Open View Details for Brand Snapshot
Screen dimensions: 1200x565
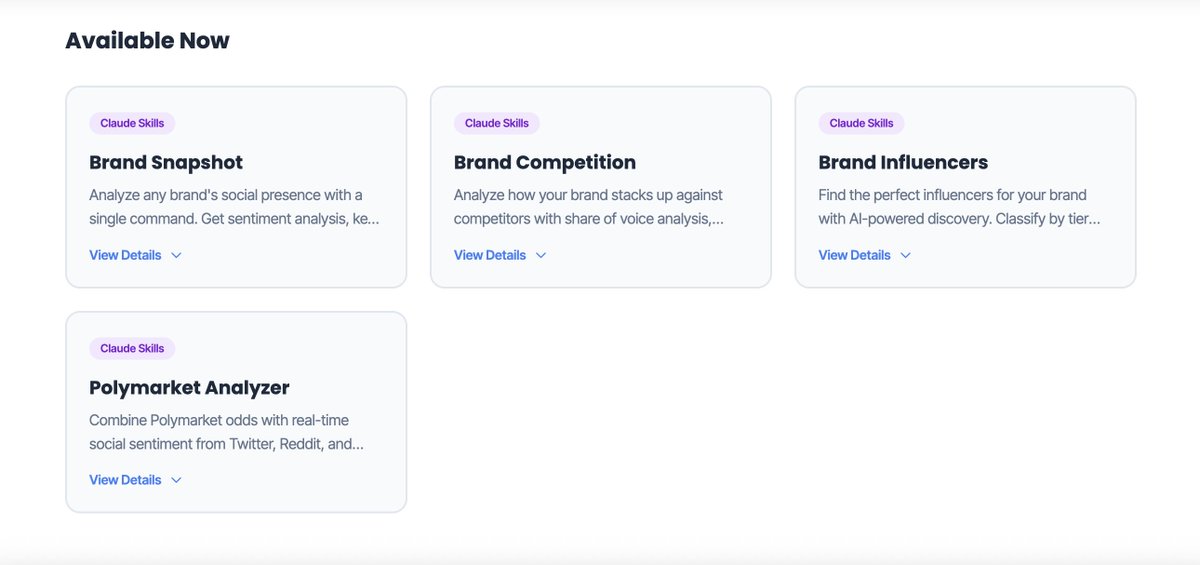(x=125, y=255)
